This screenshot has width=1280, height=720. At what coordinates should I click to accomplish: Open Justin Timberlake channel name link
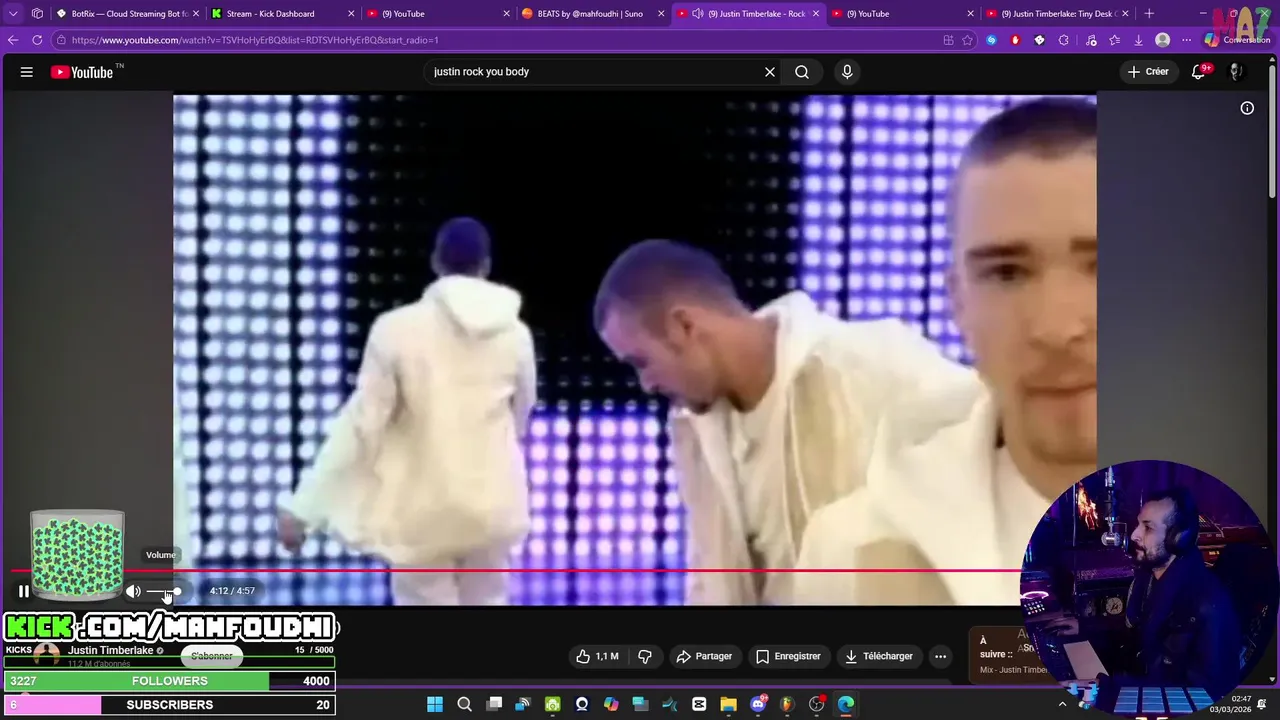coord(111,650)
